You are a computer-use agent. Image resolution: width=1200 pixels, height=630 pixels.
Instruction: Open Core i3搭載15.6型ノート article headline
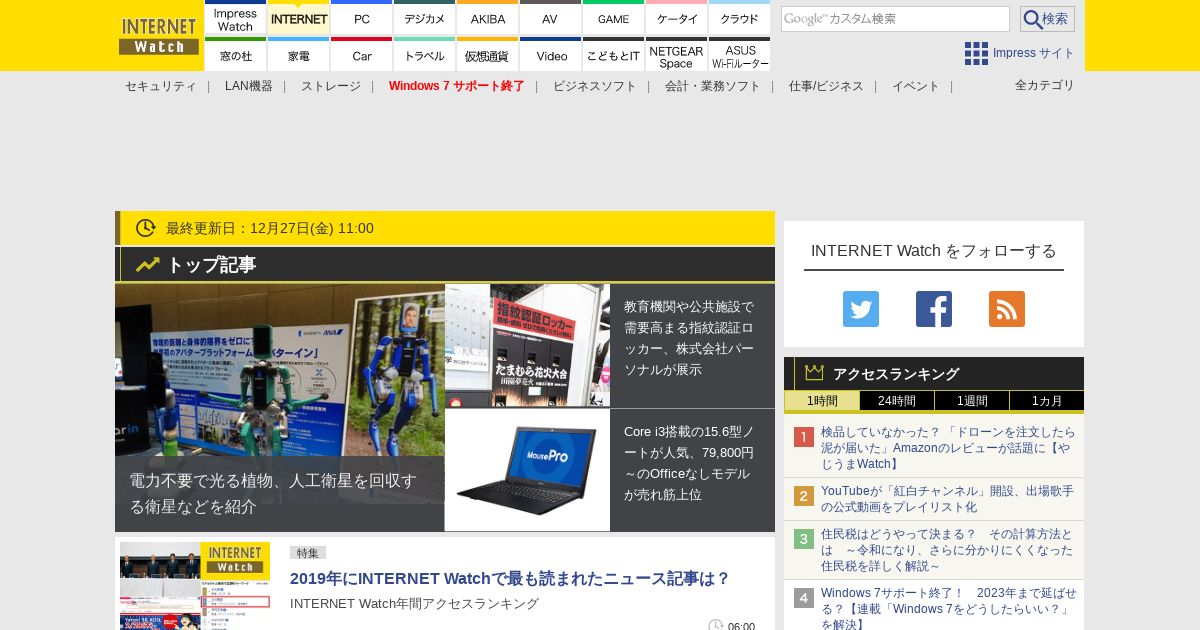689,463
